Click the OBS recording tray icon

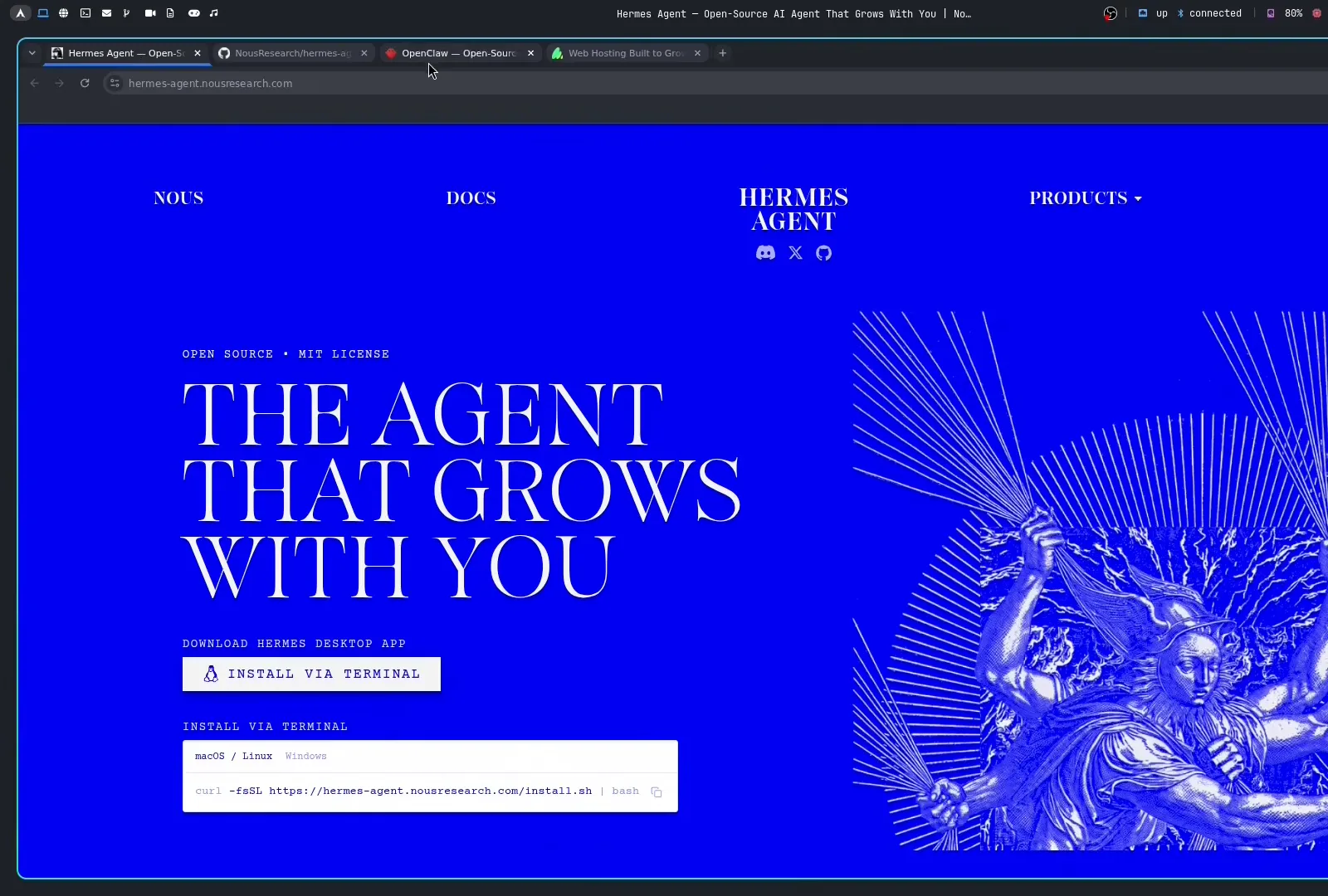click(x=1111, y=13)
